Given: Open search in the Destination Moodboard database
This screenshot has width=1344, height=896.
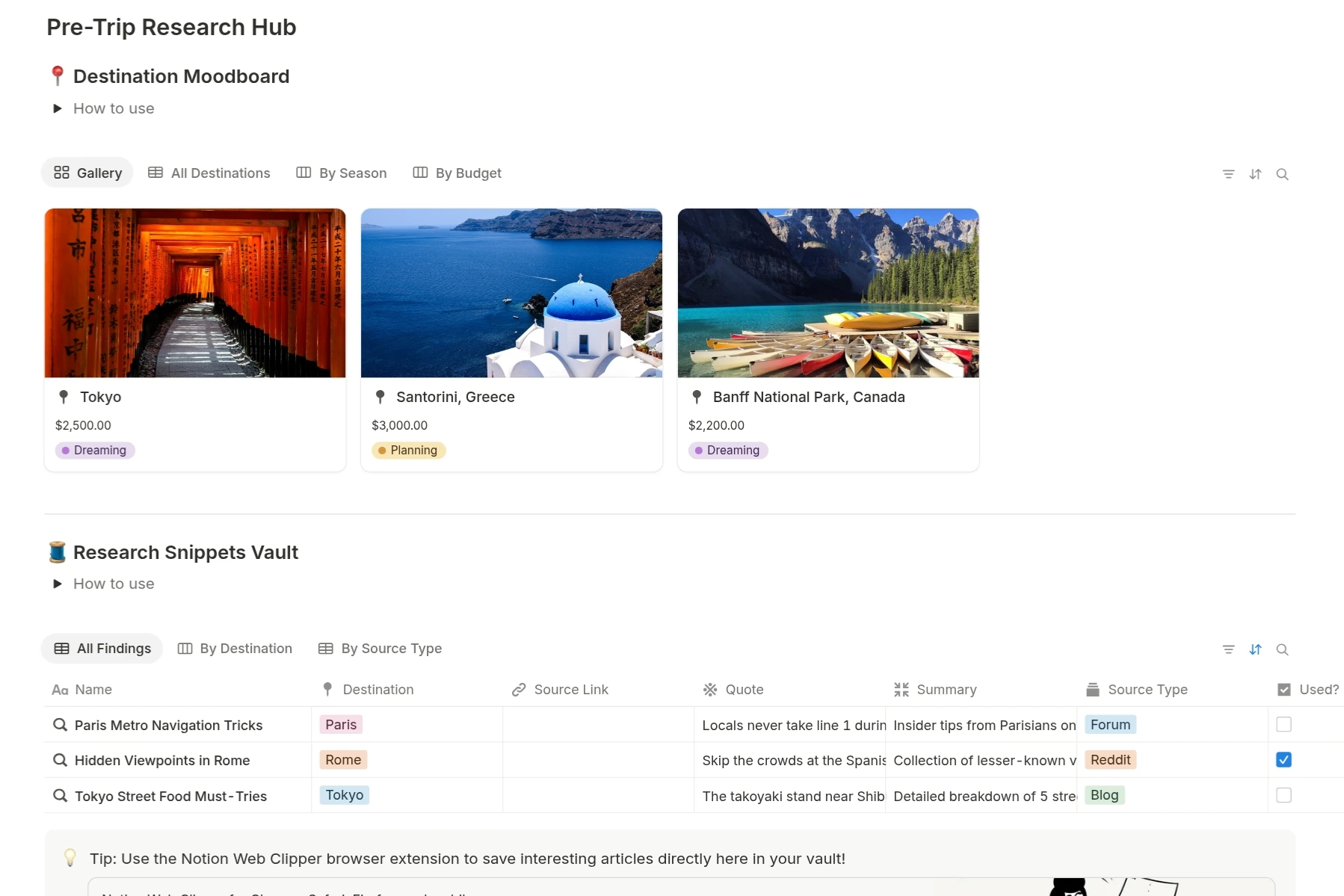Looking at the screenshot, I should point(1282,174).
